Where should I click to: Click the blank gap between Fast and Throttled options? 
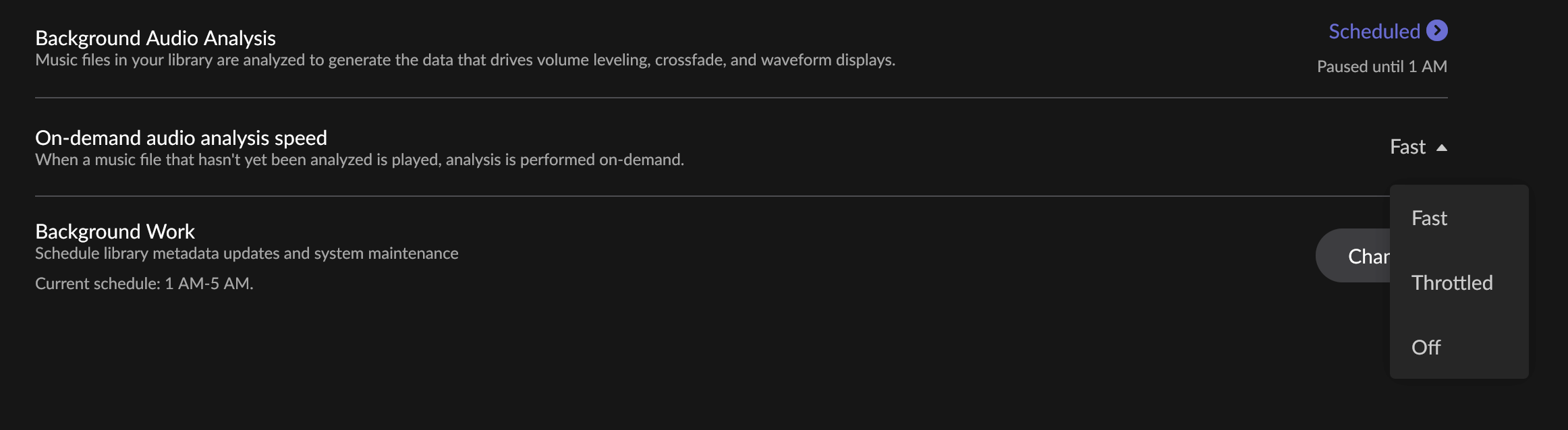1459,251
